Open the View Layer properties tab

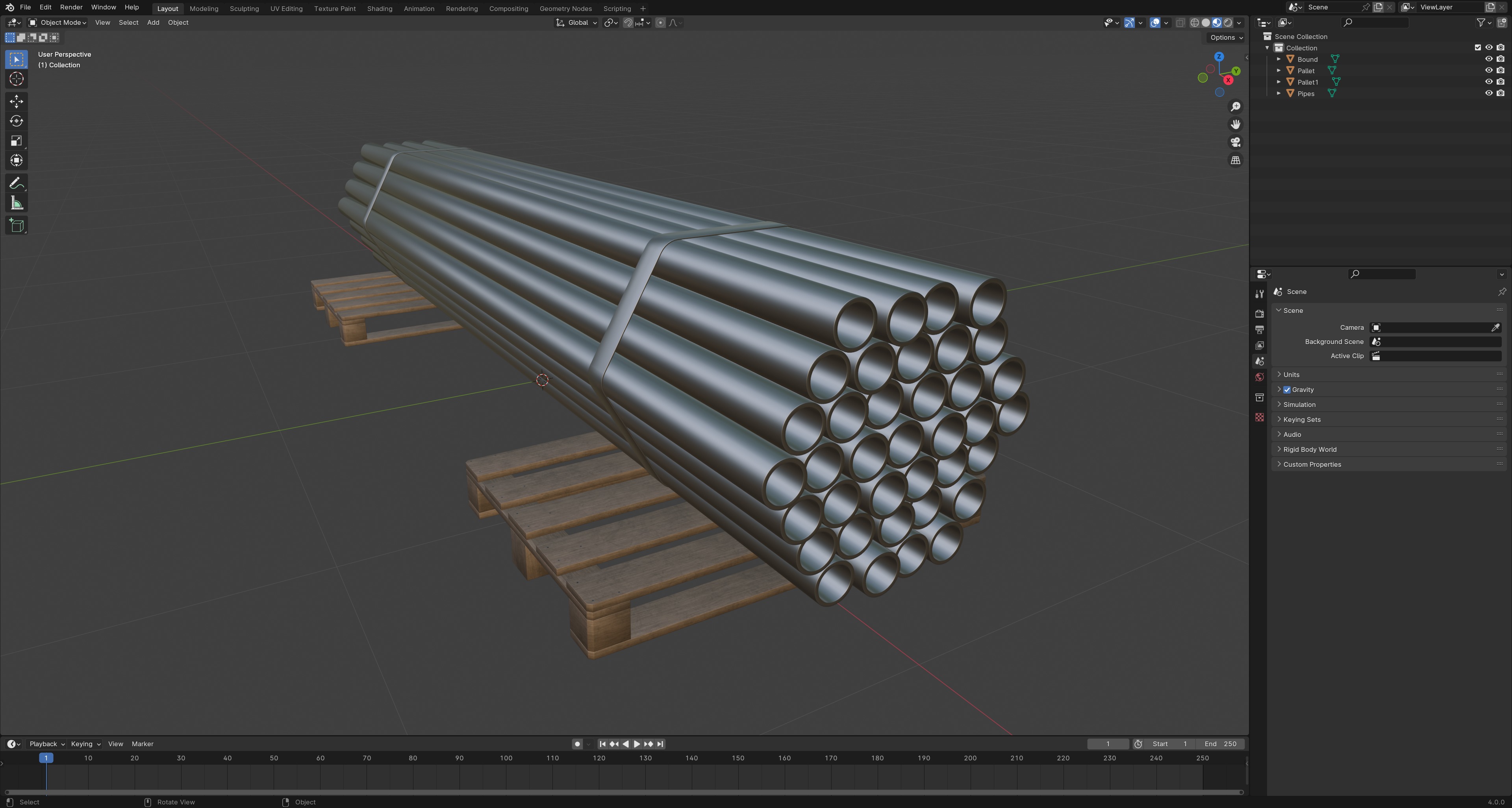click(x=1259, y=346)
